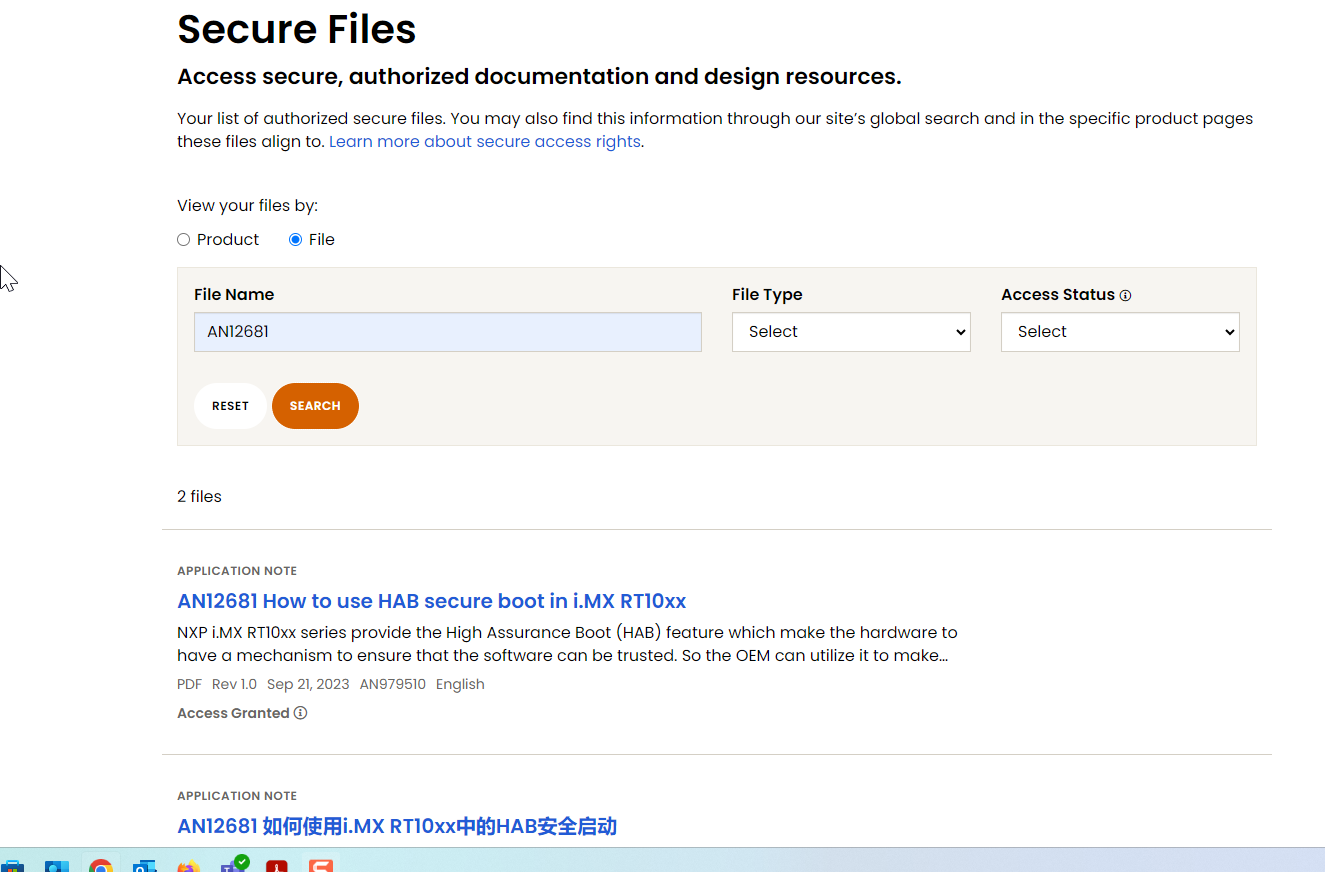The width and height of the screenshot is (1325, 872).
Task: Click the orange SEARCH button
Action: 315,406
